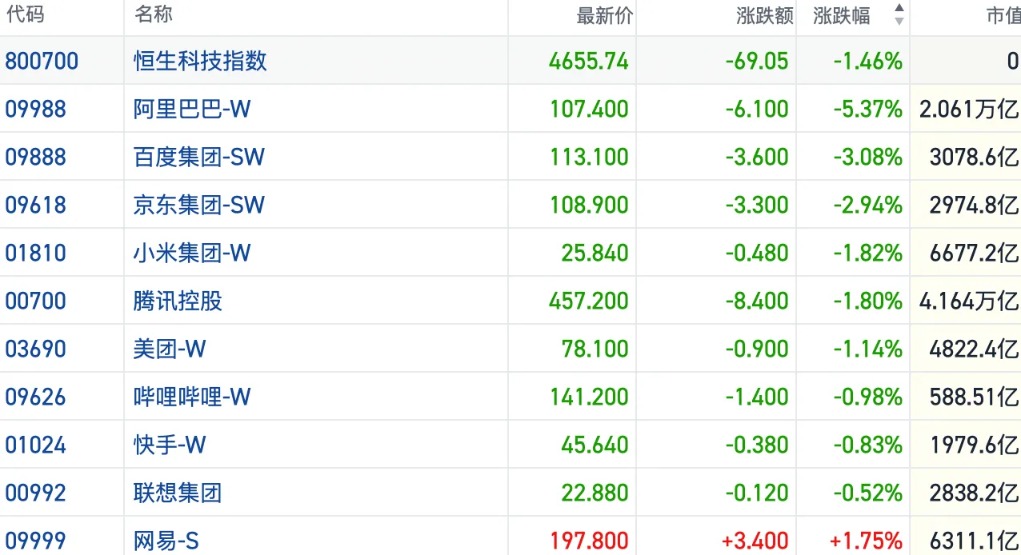This screenshot has width=1021, height=555.
Task: Open 美团-W stock name
Action: tap(170, 349)
